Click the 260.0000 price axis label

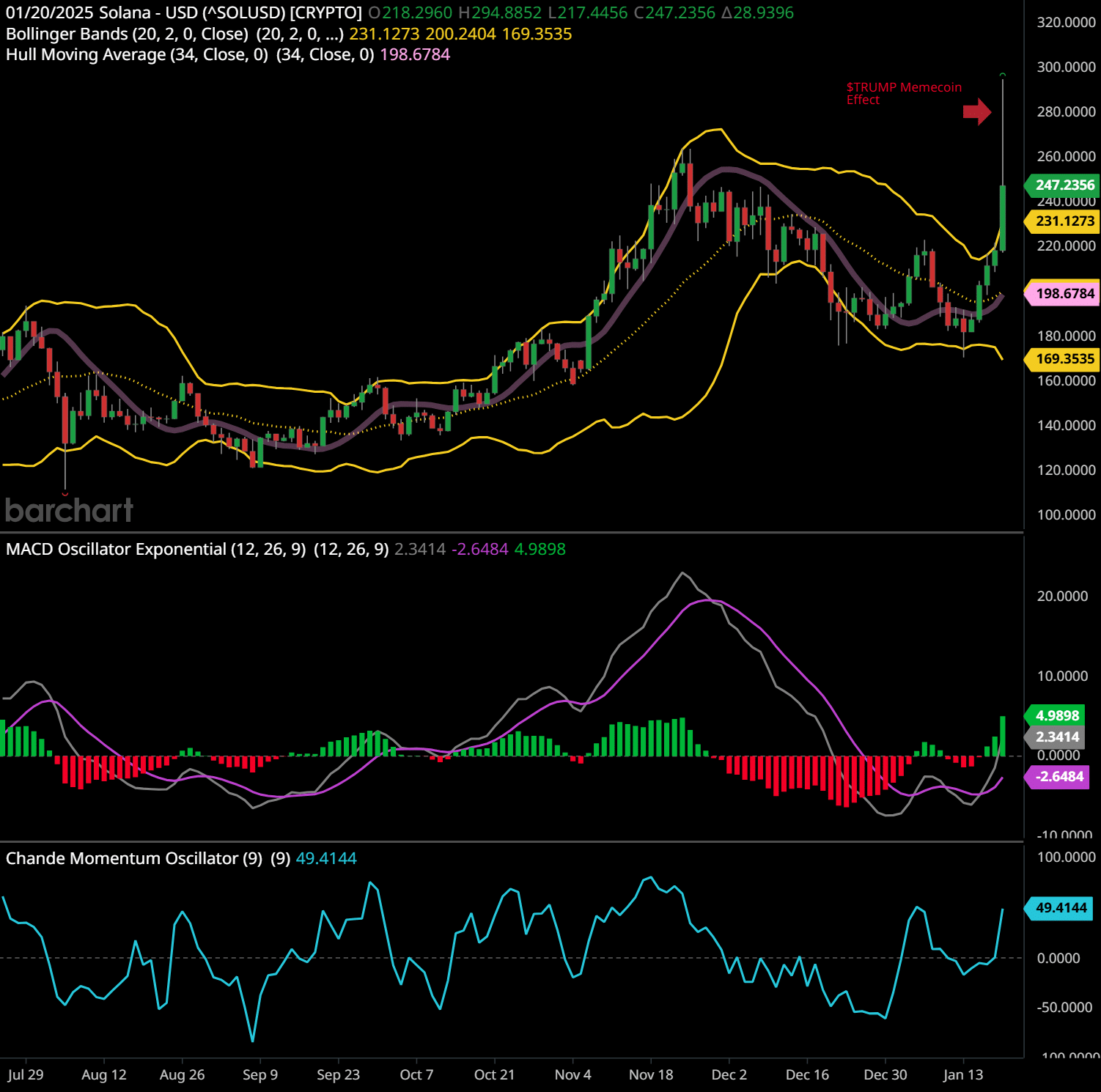1067,156
